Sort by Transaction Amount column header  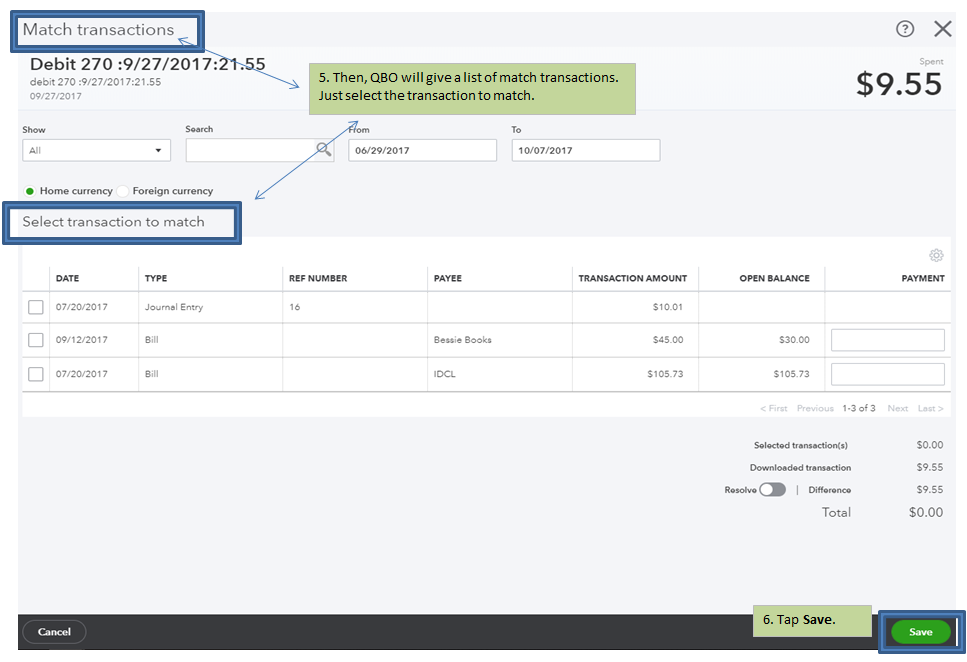(632, 278)
